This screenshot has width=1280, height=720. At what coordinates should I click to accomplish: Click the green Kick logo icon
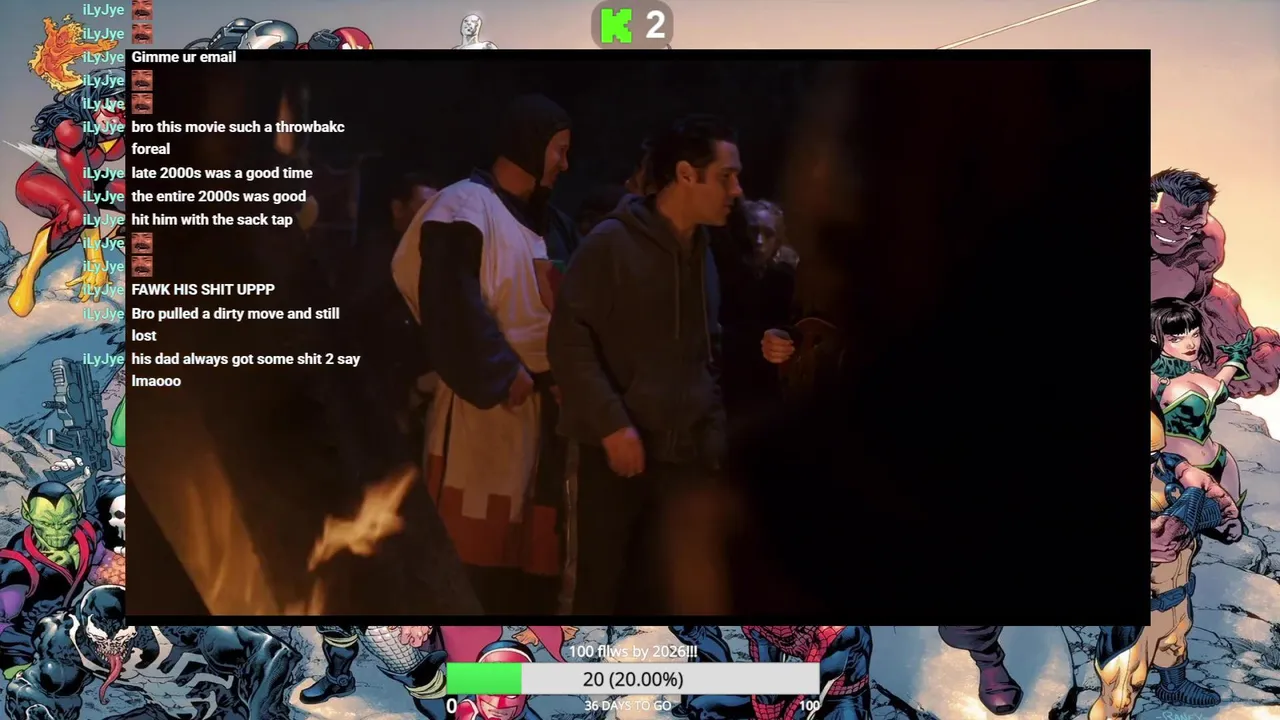[x=616, y=25]
